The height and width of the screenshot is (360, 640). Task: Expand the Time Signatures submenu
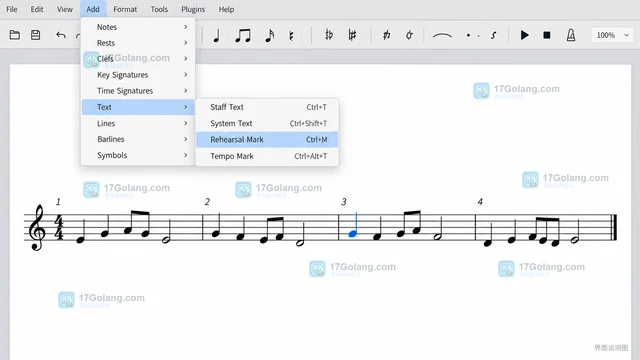coord(138,91)
